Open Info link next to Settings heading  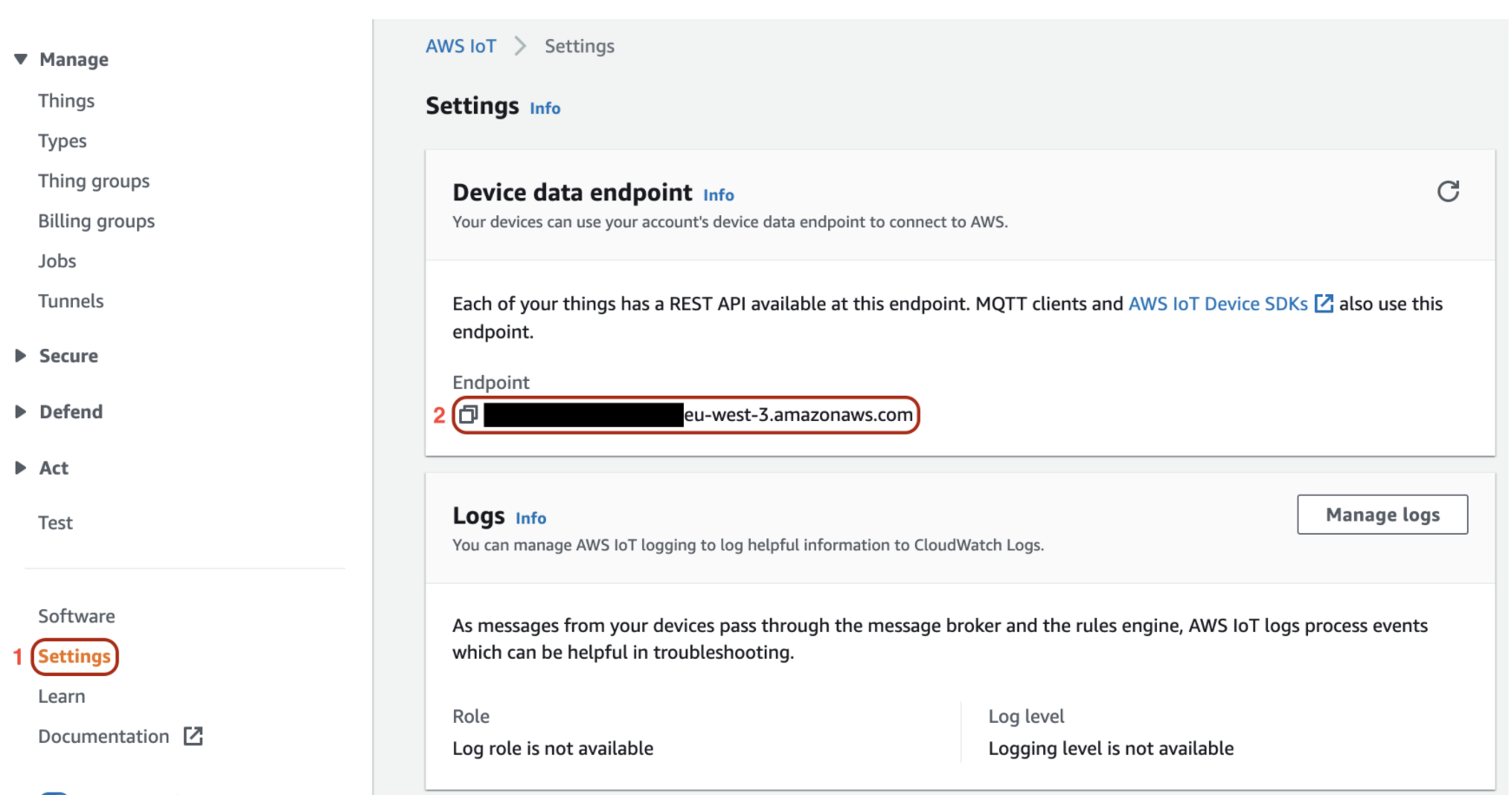click(x=545, y=108)
